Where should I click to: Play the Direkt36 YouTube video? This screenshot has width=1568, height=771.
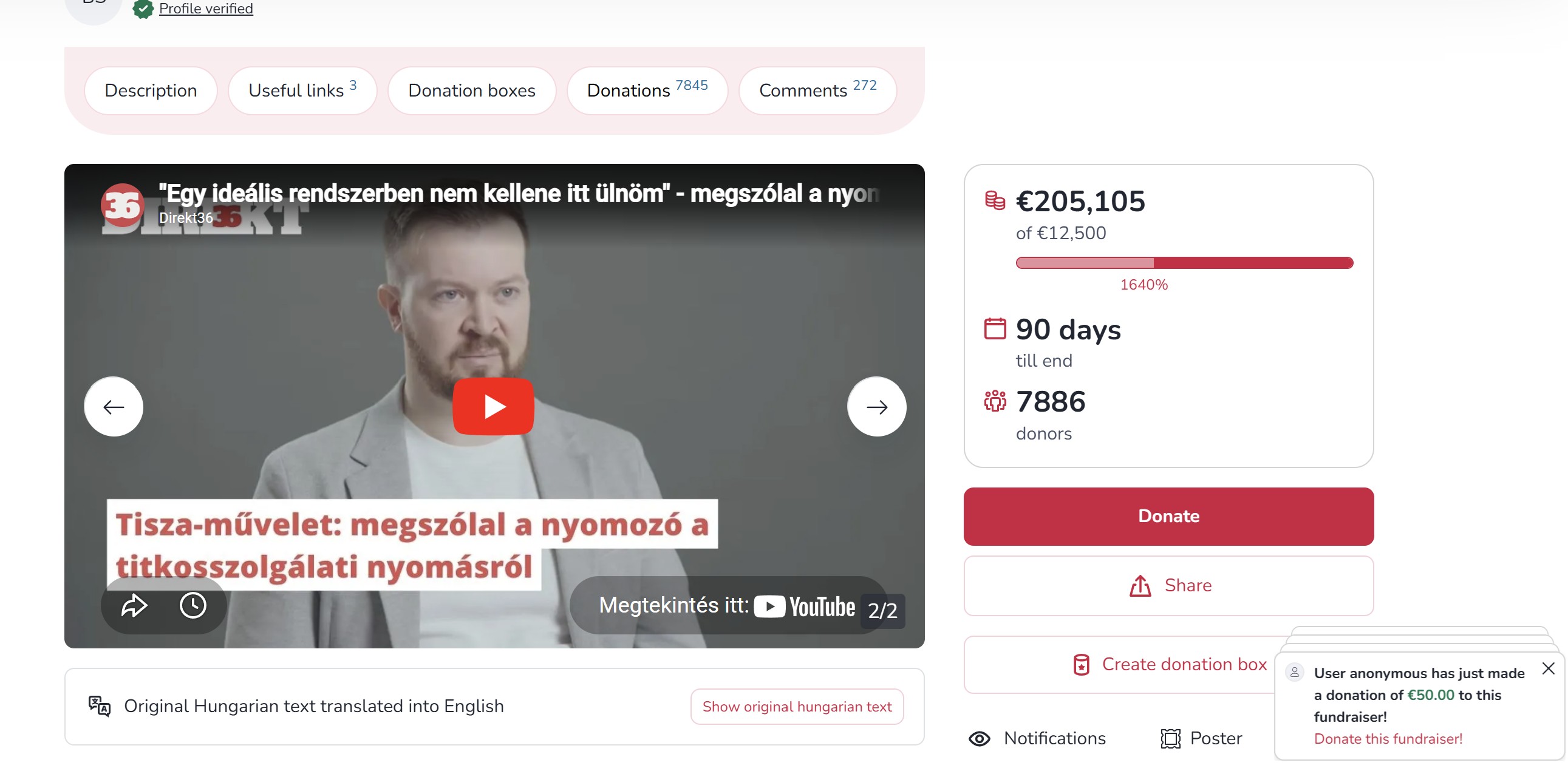click(x=493, y=406)
